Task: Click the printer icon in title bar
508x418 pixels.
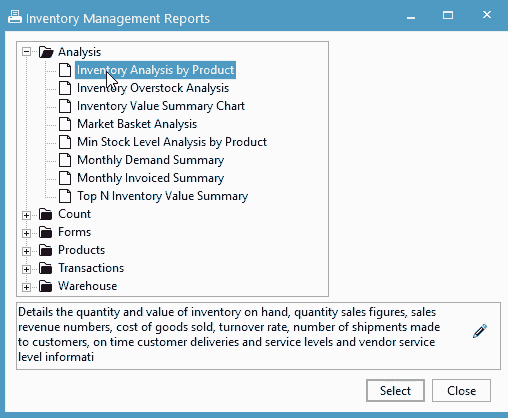Action: tap(15, 17)
